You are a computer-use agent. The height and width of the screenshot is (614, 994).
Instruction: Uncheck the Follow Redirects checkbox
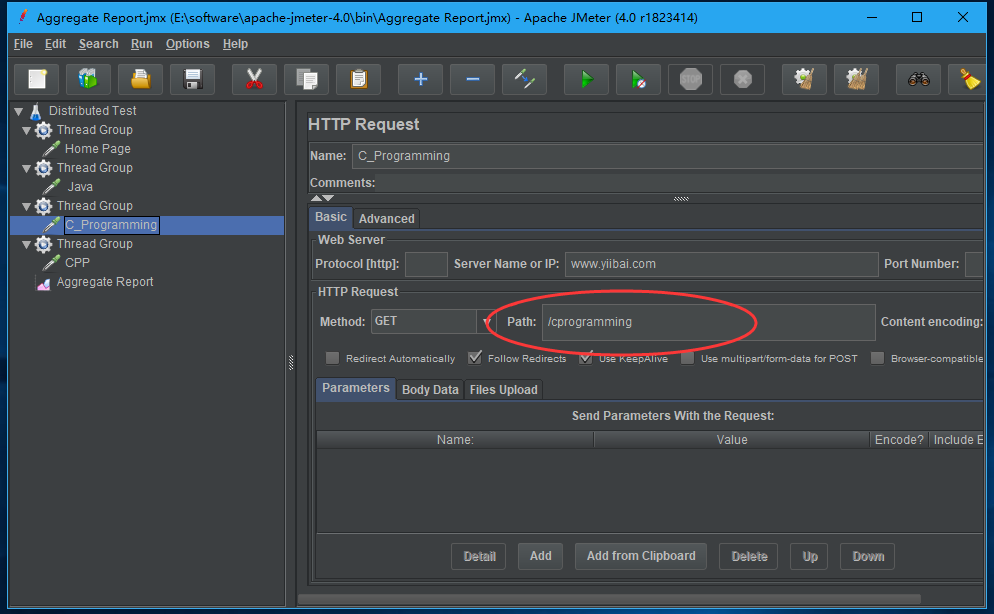[475, 358]
